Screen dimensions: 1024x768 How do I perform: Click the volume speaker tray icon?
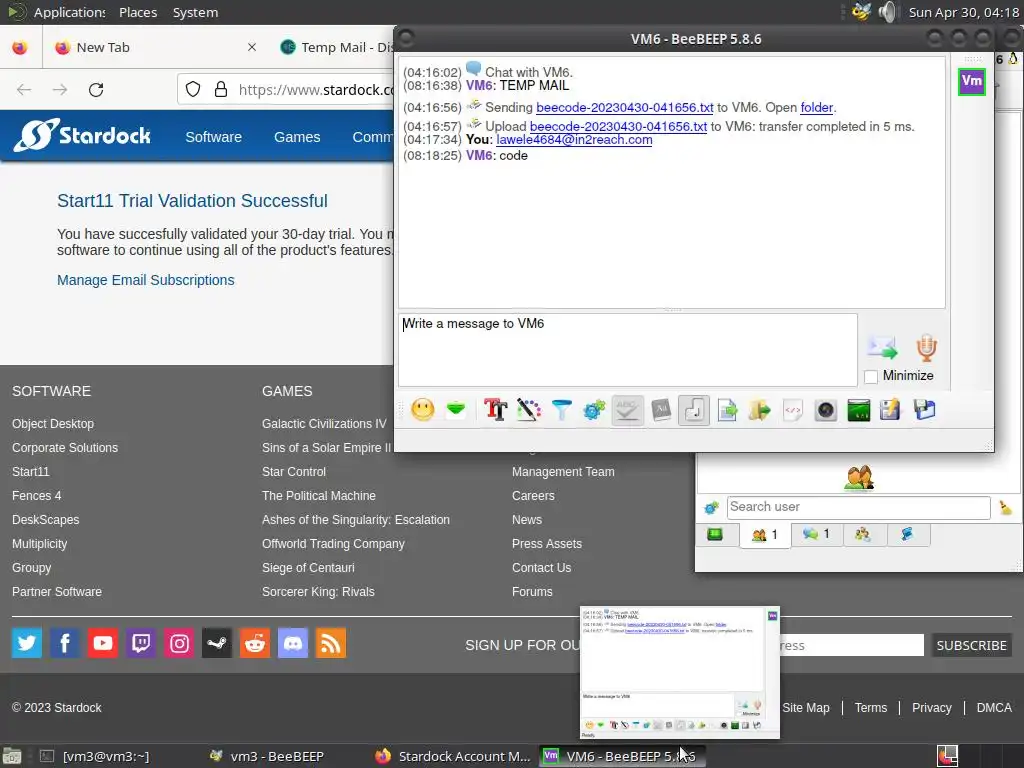[x=888, y=12]
